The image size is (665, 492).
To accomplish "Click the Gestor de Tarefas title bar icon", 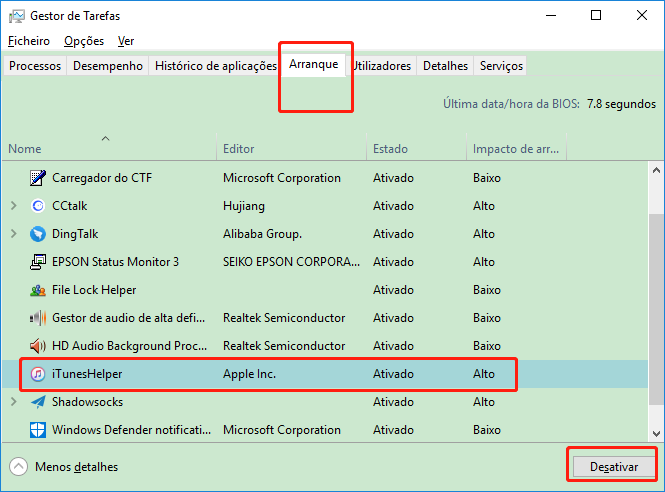I will click(x=17, y=16).
